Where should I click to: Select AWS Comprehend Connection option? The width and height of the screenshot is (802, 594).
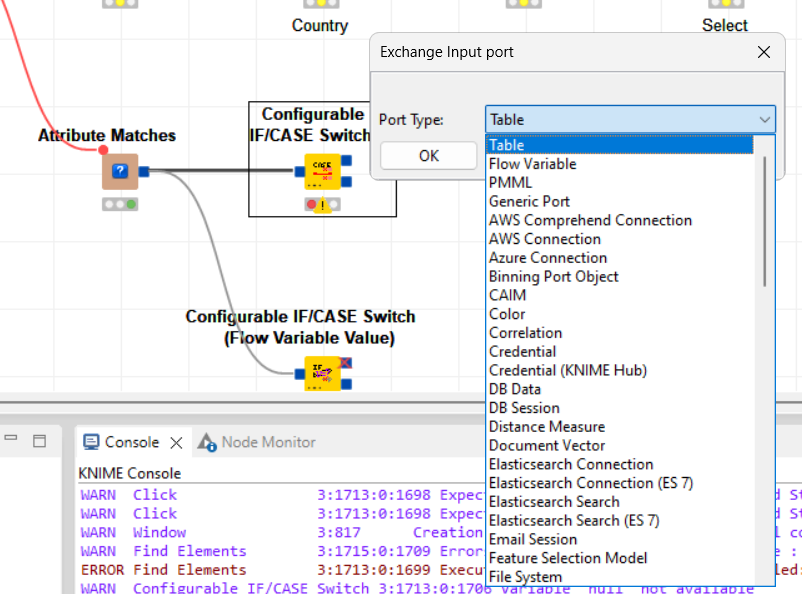pos(620,220)
